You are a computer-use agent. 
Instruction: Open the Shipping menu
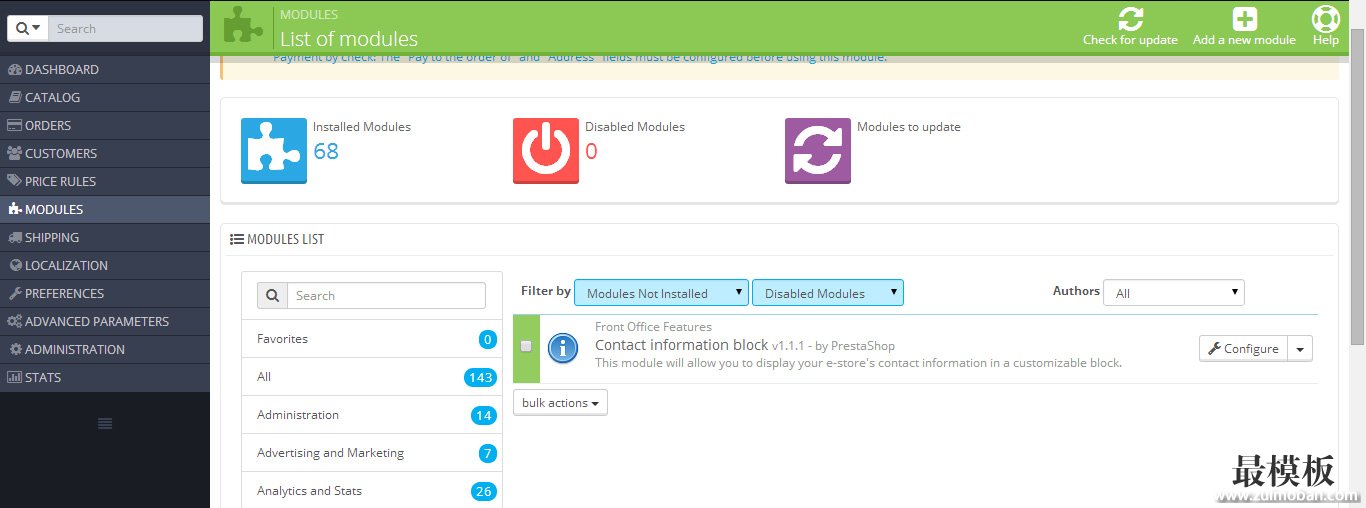(x=105, y=238)
